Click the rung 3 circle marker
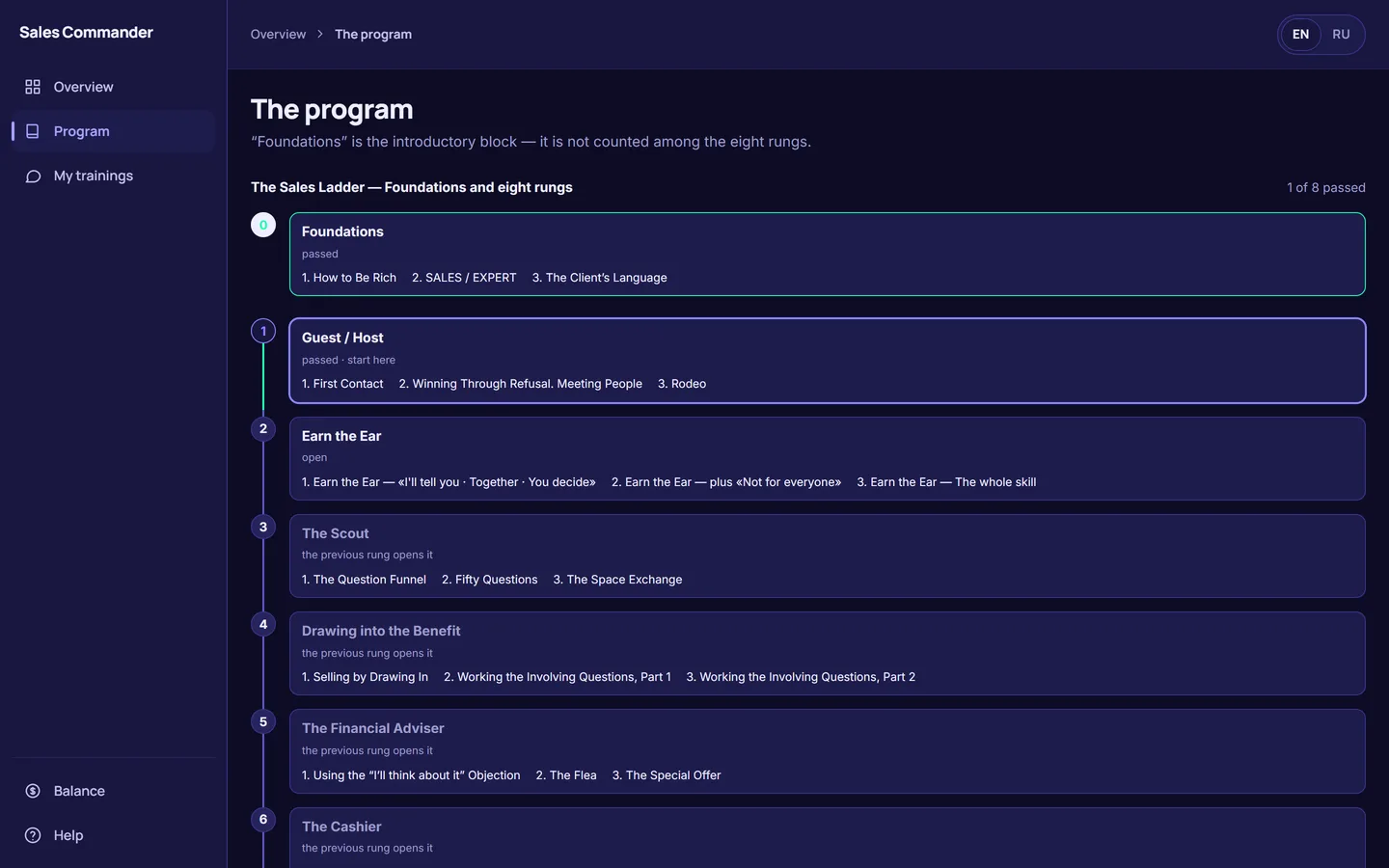 pyautogui.click(x=263, y=527)
